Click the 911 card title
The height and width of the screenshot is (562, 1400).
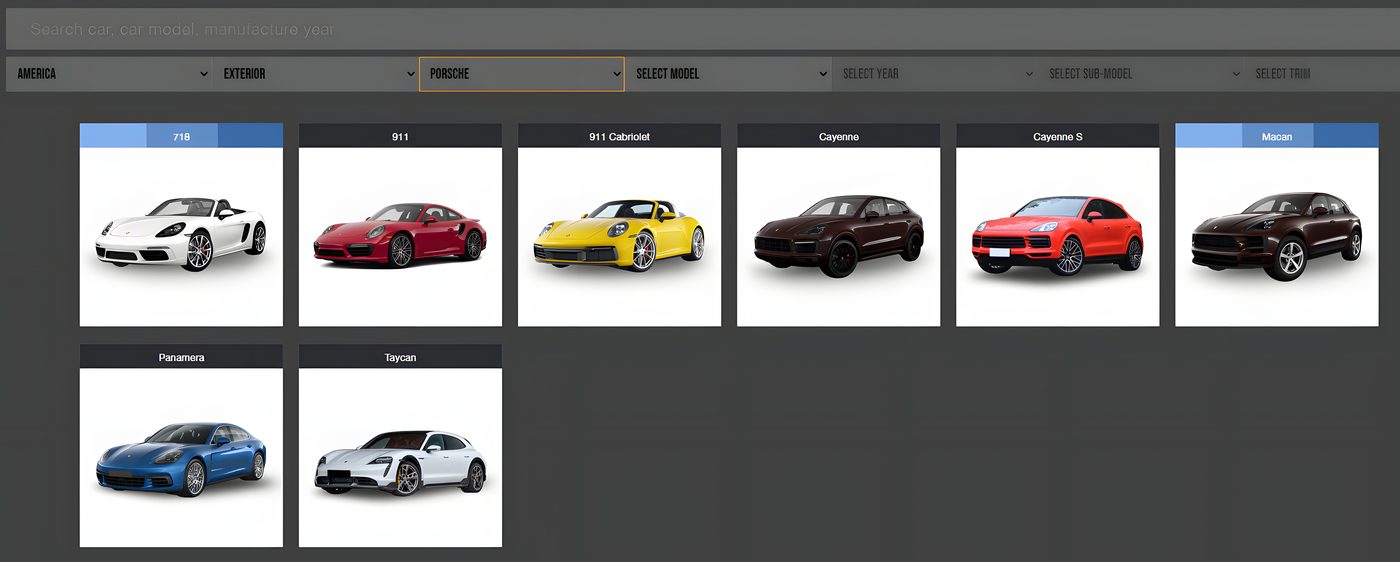(x=400, y=136)
